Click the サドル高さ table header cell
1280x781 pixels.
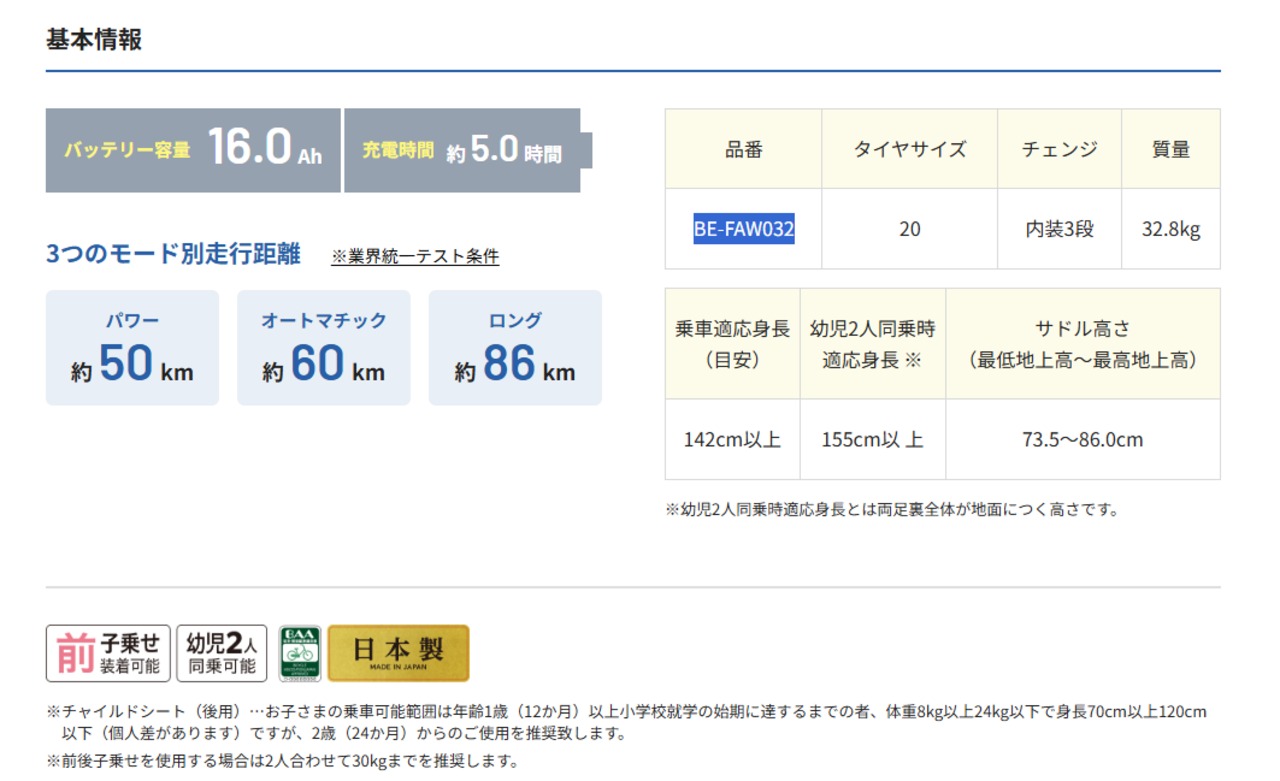(1082, 344)
